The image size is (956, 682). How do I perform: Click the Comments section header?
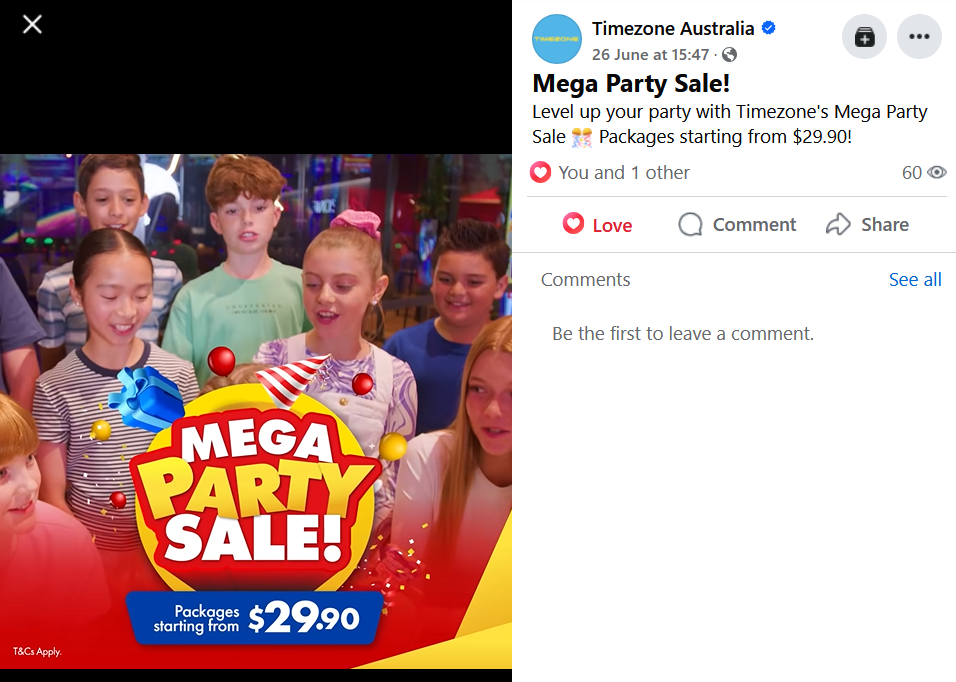pyautogui.click(x=585, y=280)
